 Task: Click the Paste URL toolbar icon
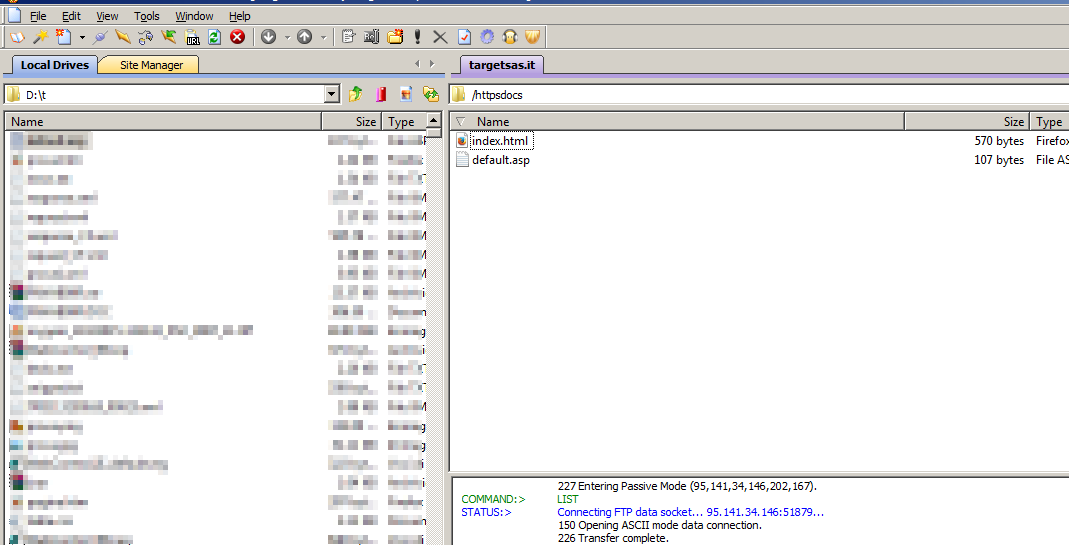192,37
